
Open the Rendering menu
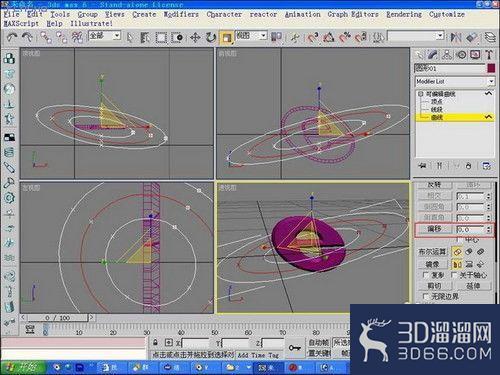404,14
